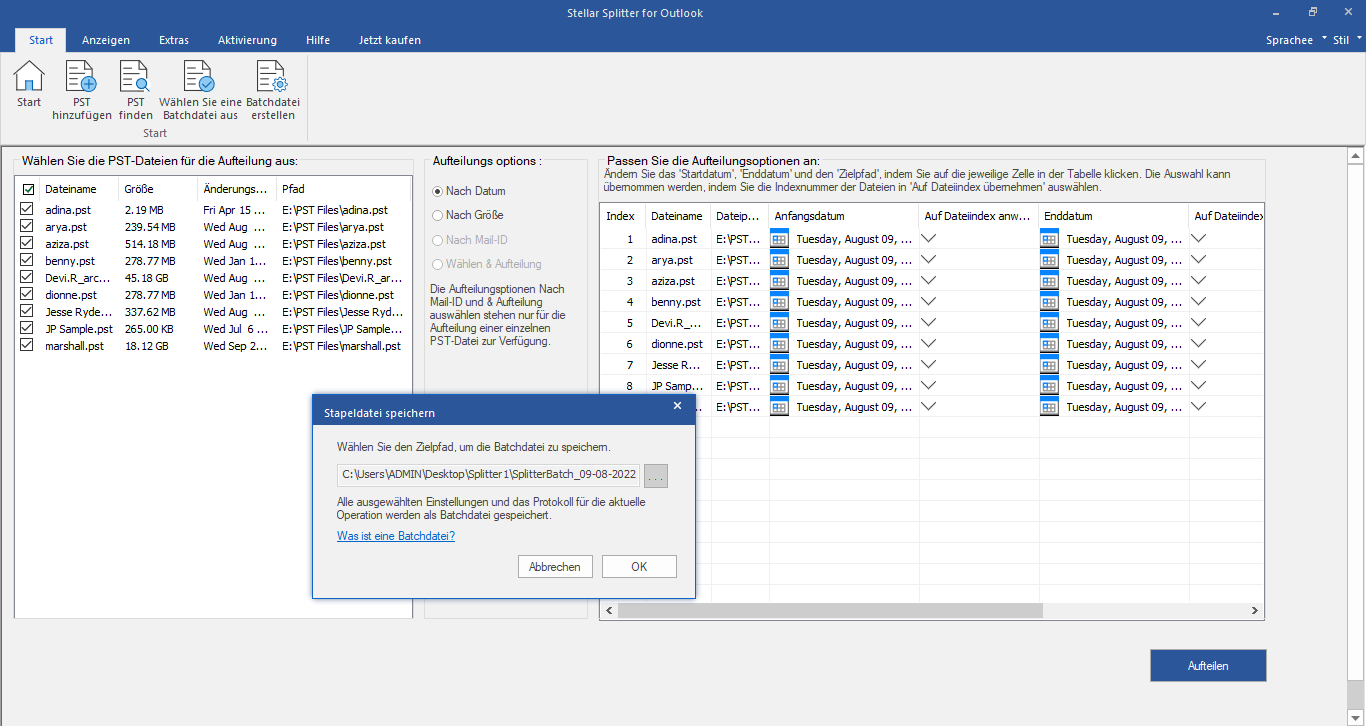Select the Nach Datum radio button

pyautogui.click(x=437, y=191)
